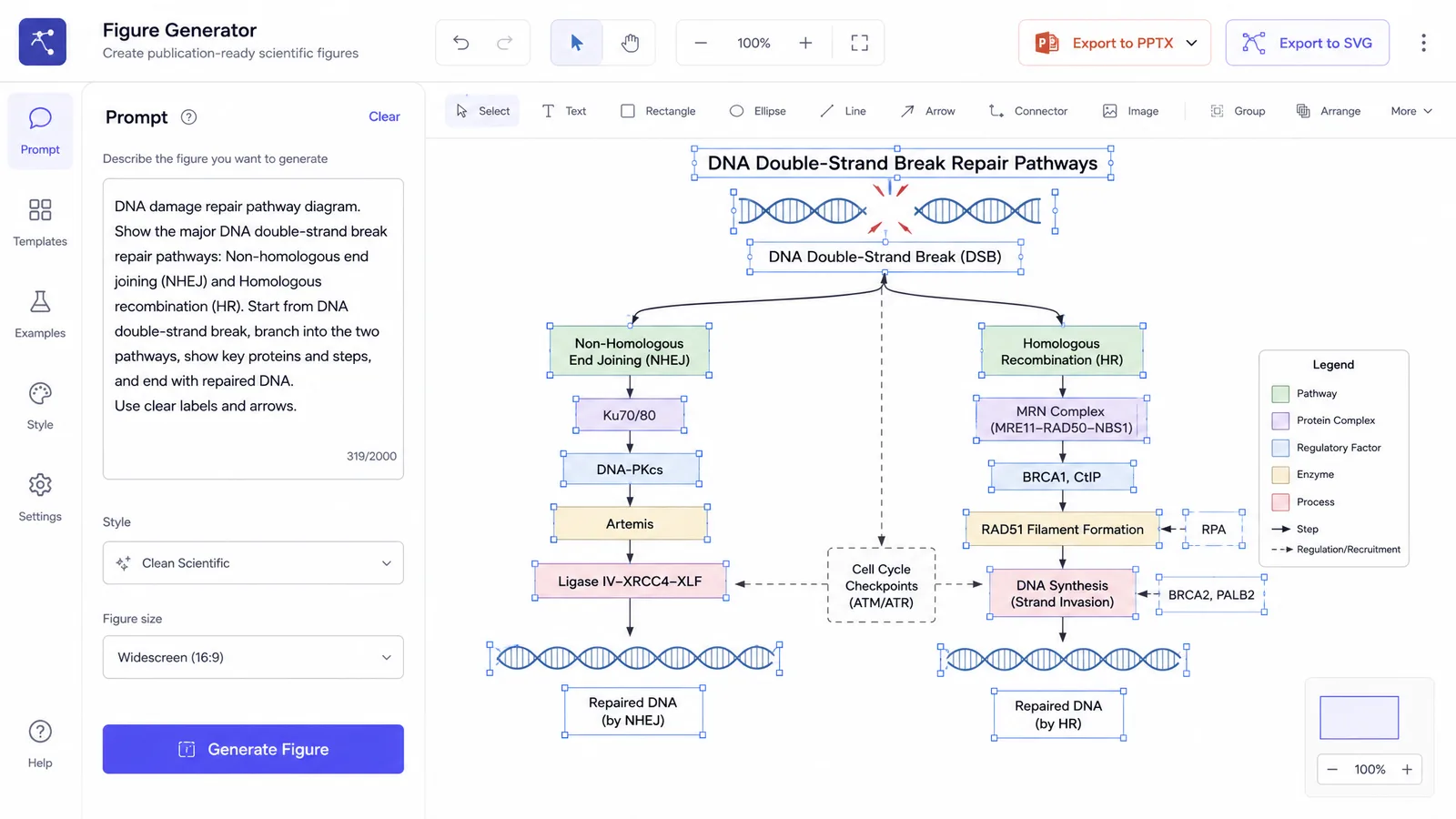Select the Ku70/80 node
This screenshot has height=819, width=1456.
coord(629,415)
